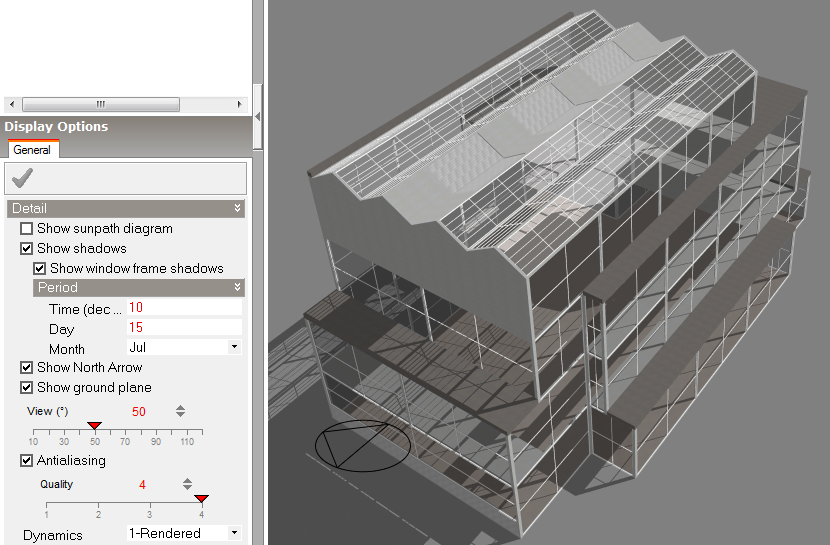The width and height of the screenshot is (830, 545).
Task: Uncheck Show shadows option
Action: point(27,249)
